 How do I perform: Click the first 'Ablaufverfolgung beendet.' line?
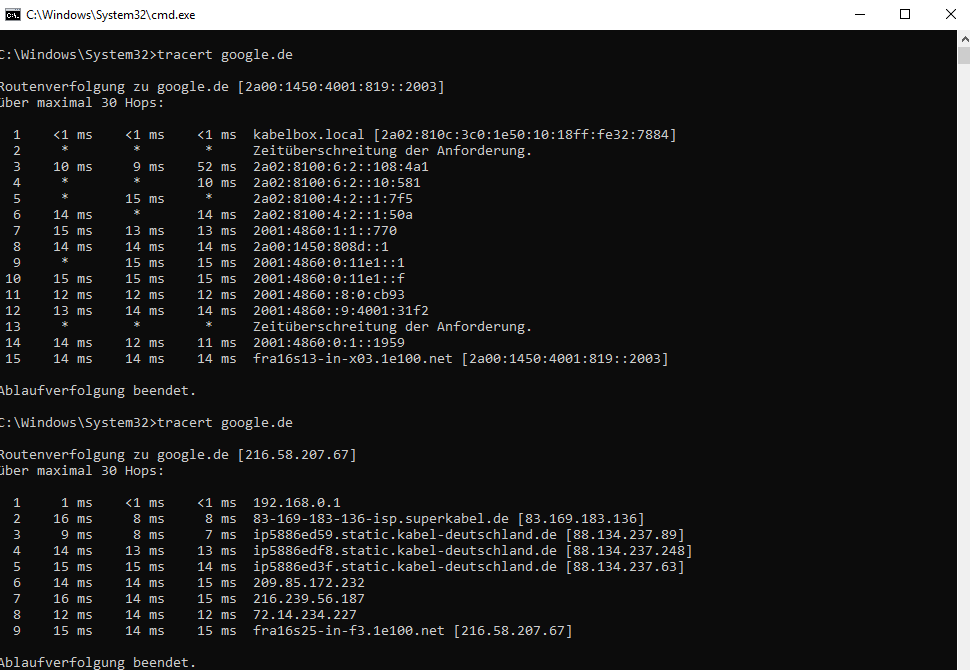[96, 391]
